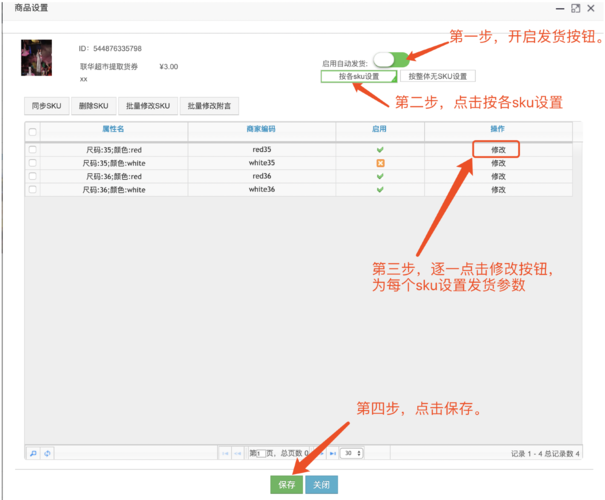The image size is (605, 500).
Task: Check the row 尺码:35;颜色:red checkbox
Action: coord(33,149)
